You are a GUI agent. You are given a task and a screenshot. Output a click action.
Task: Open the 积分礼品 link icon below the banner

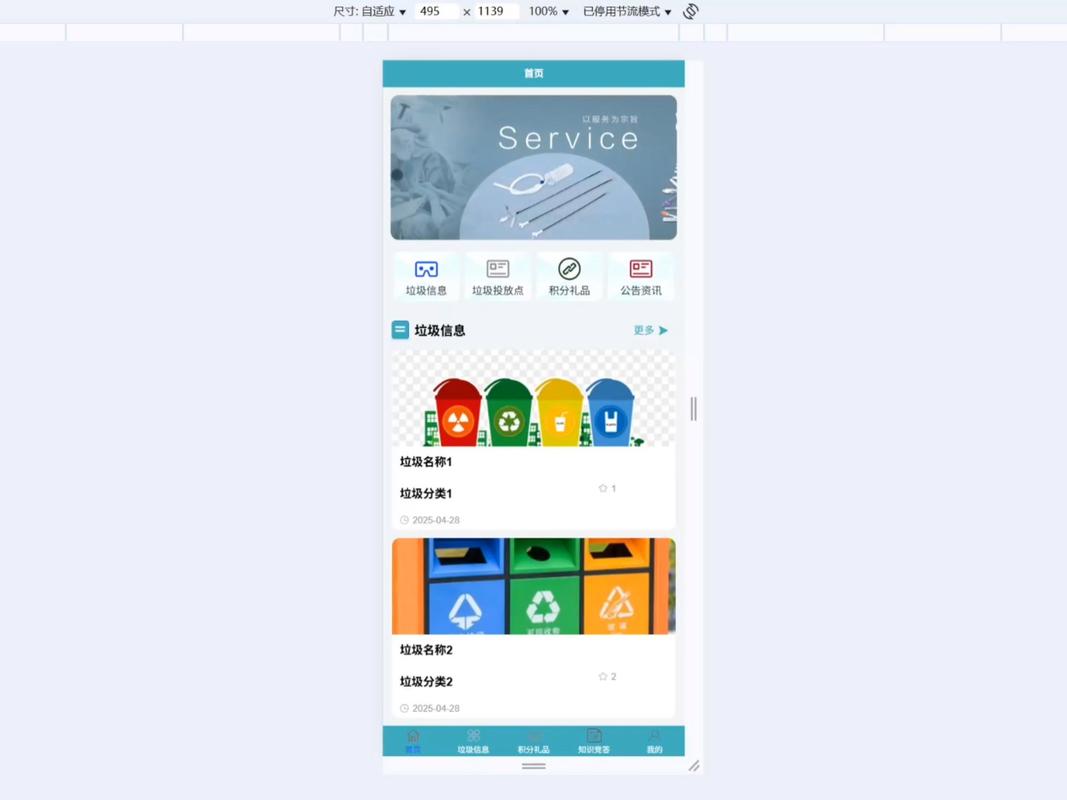(570, 269)
